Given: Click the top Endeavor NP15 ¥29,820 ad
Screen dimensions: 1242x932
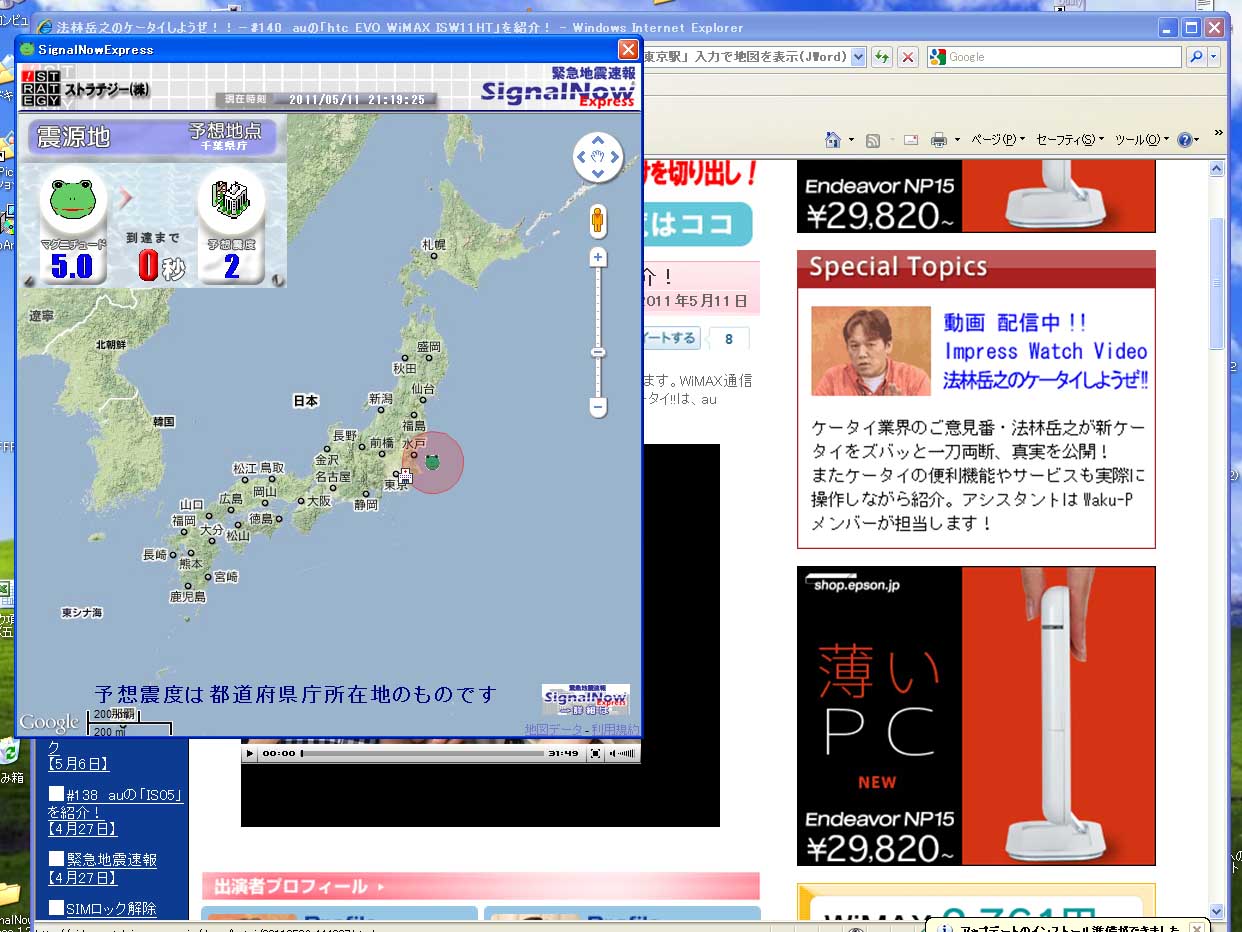Looking at the screenshot, I should point(976,196).
